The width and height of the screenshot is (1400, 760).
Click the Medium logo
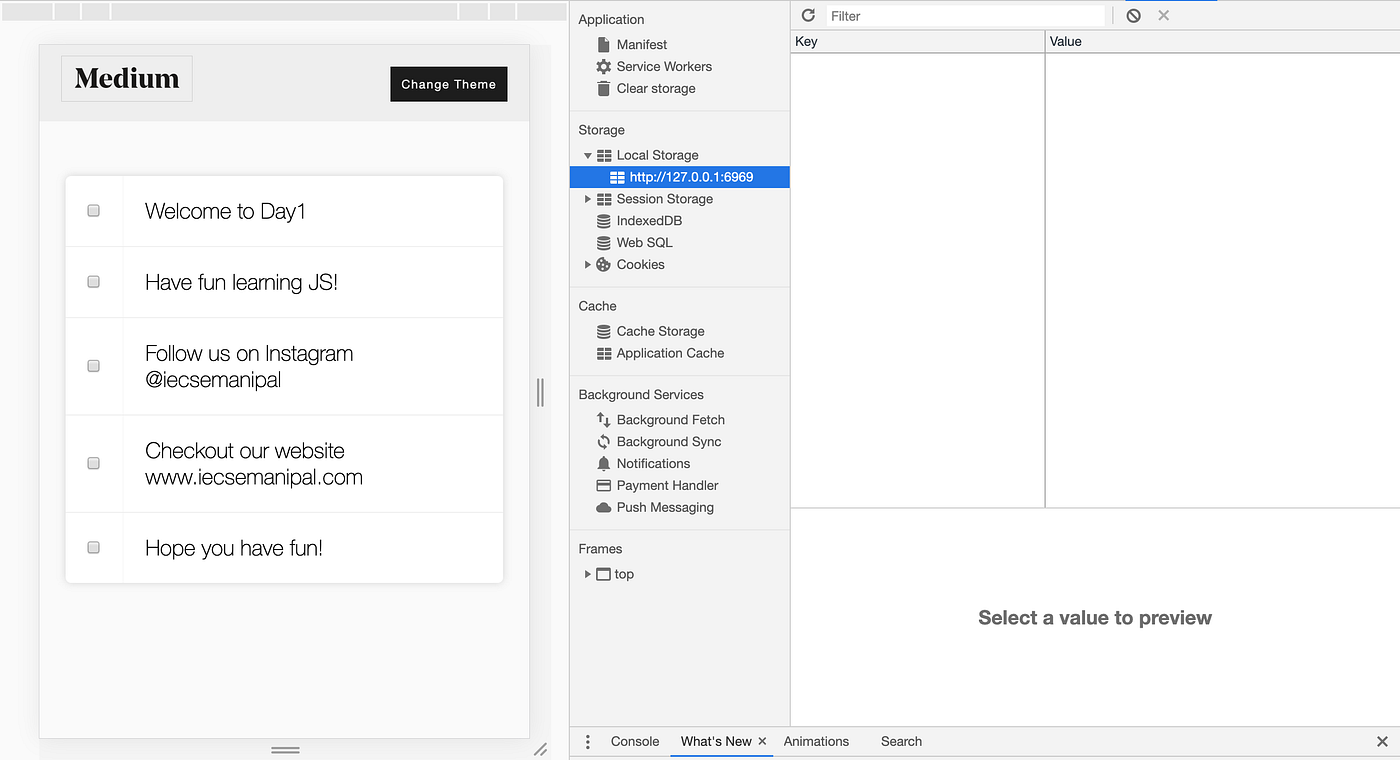point(127,79)
